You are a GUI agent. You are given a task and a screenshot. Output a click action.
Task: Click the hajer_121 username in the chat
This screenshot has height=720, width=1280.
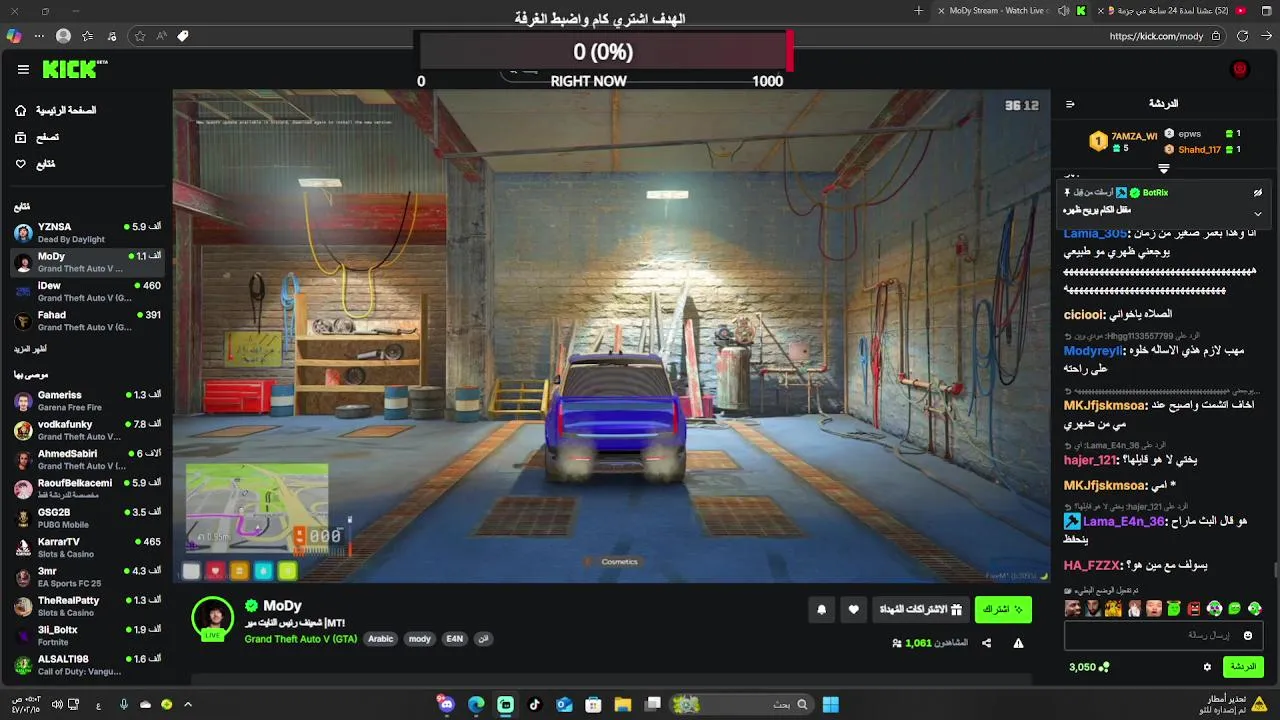click(1089, 460)
